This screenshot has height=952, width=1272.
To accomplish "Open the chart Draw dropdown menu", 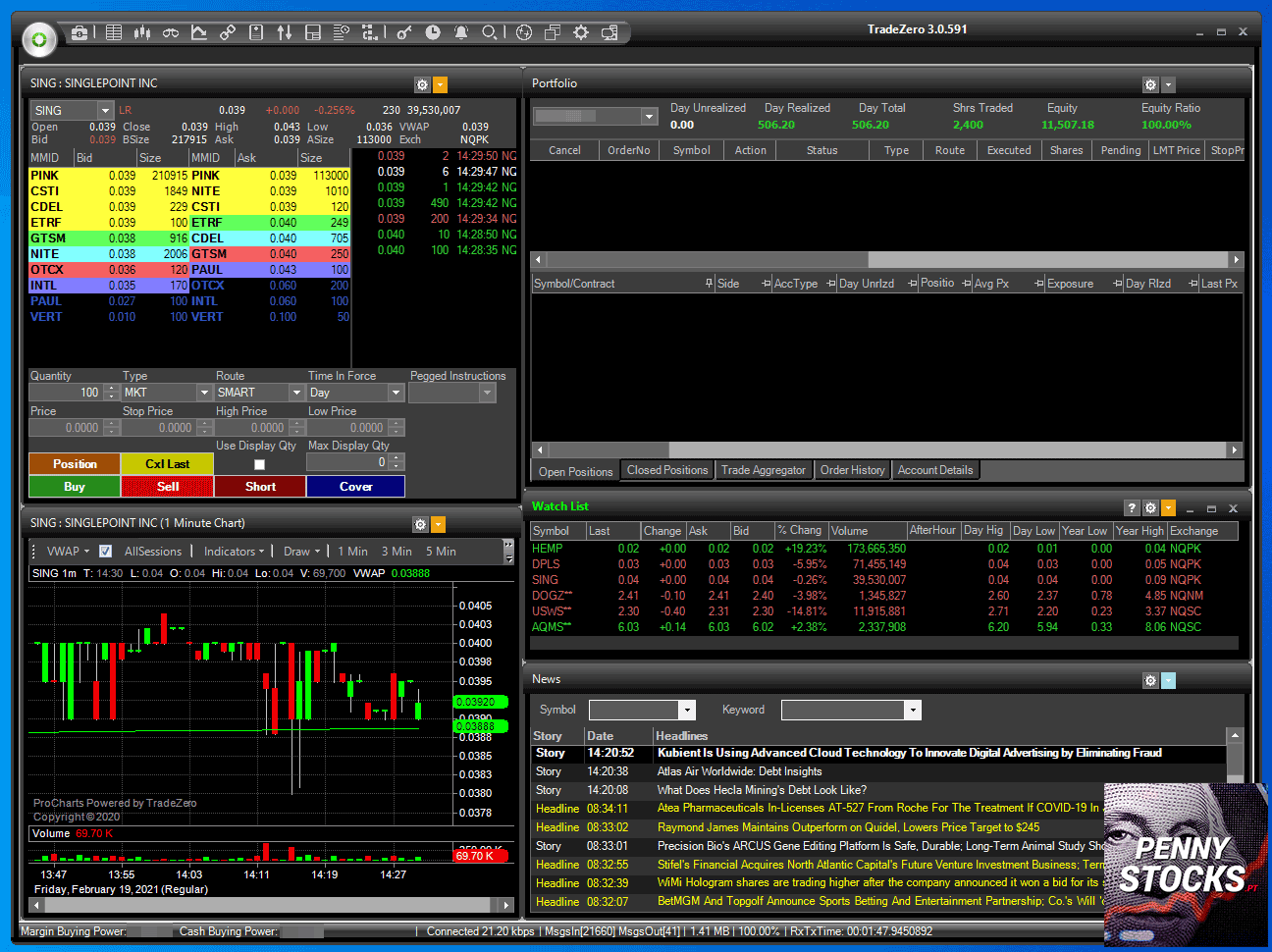I will [301, 552].
